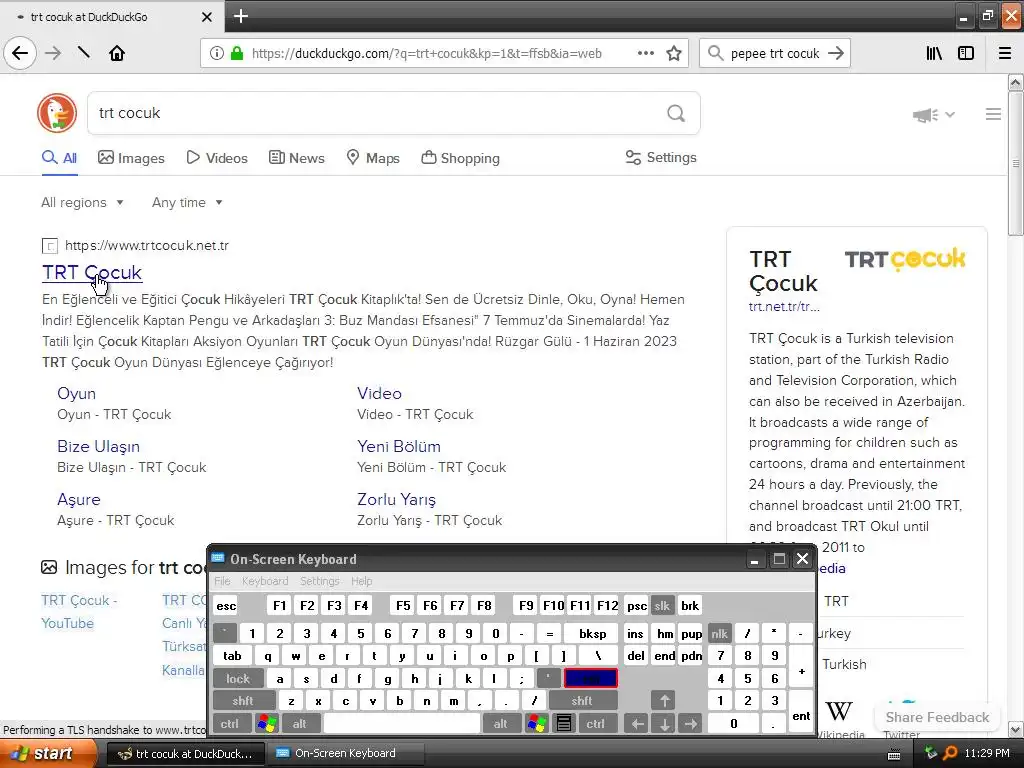
Task: Switch to the Videos tab
Action: tap(217, 158)
